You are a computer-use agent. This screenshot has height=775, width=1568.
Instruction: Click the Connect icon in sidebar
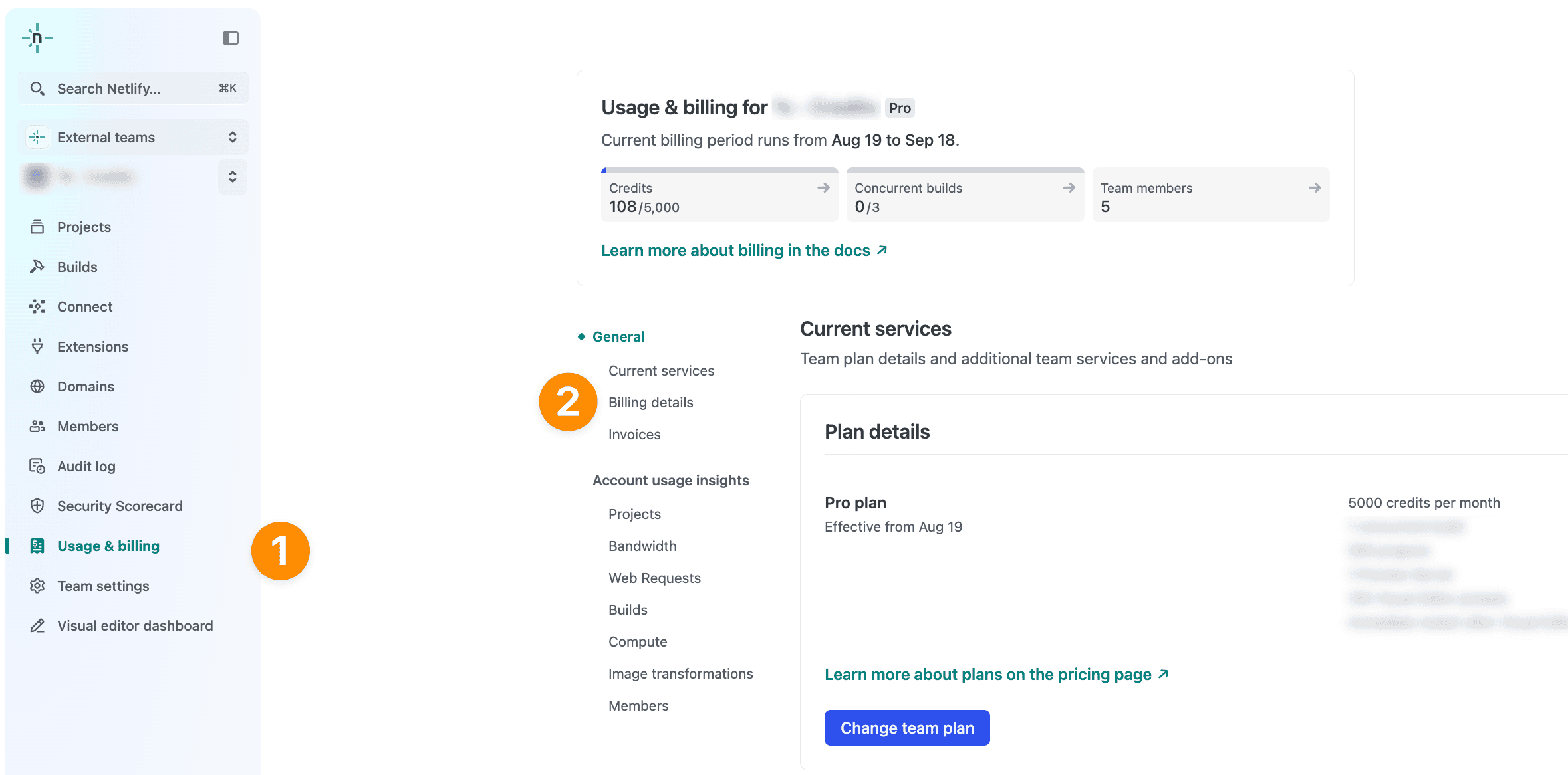[37, 306]
